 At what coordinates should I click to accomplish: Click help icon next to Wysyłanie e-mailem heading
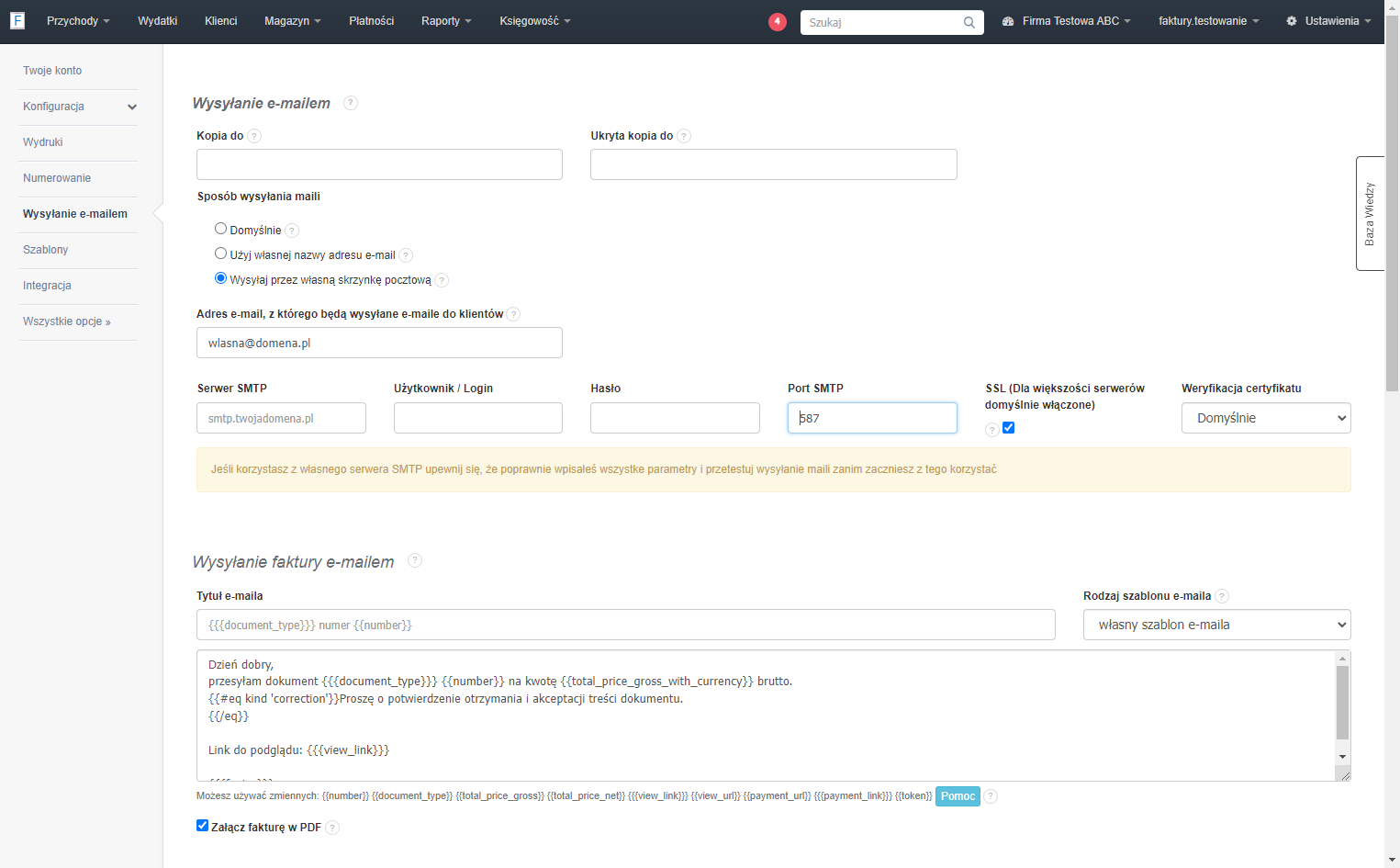(x=351, y=103)
